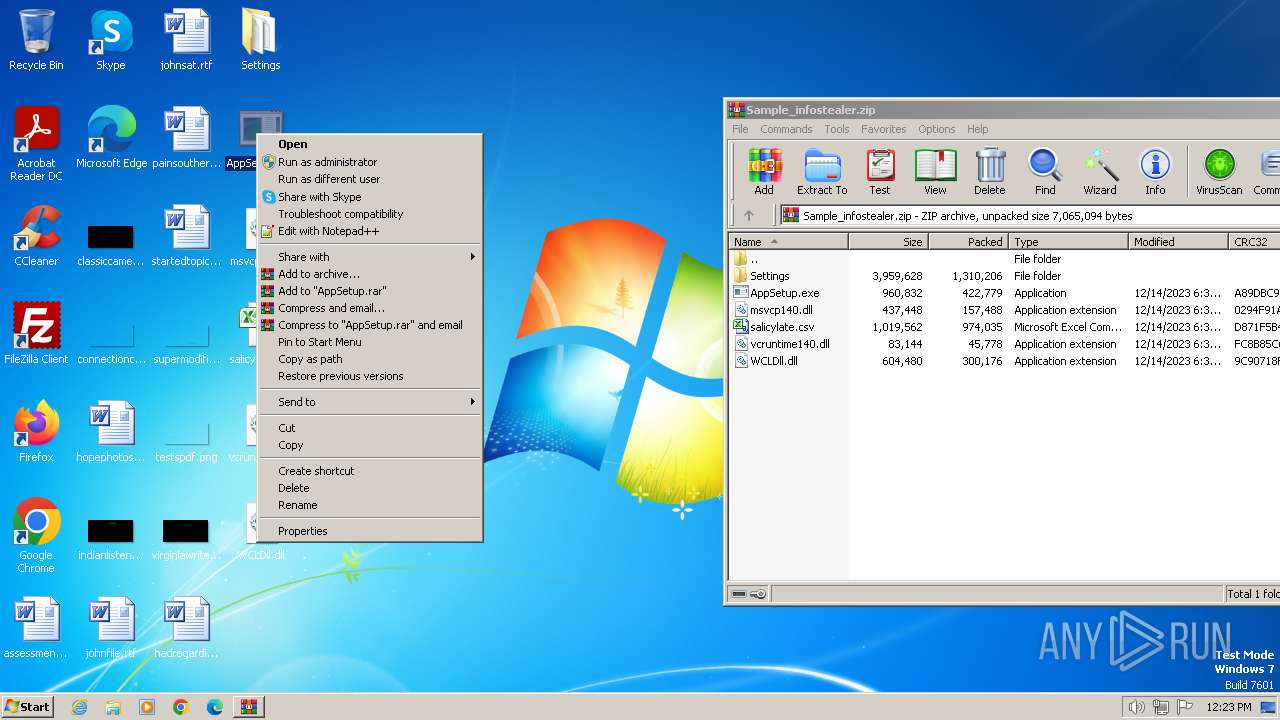Open Windows Media Player from taskbar

(x=147, y=707)
